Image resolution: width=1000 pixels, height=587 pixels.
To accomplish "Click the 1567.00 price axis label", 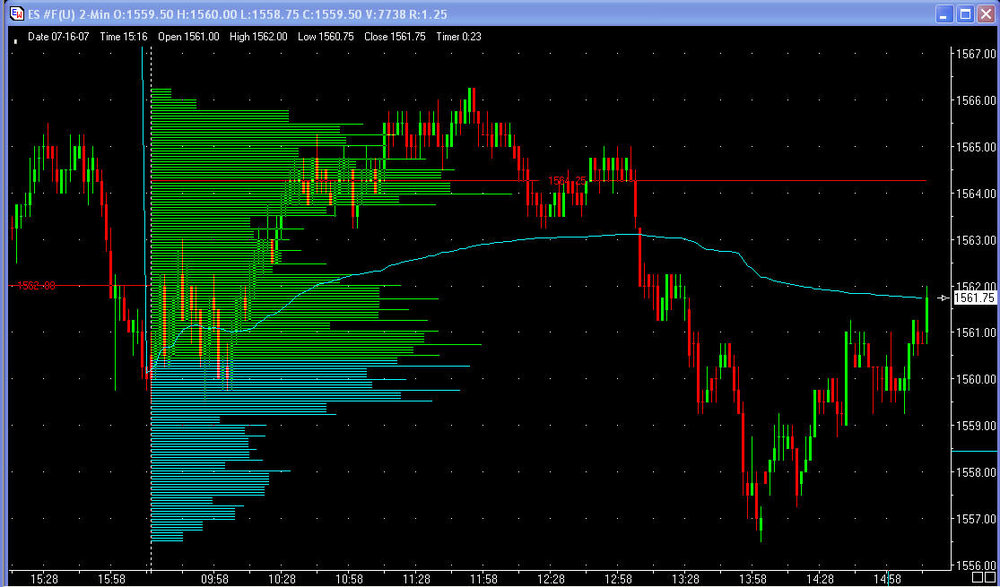I will click(x=974, y=54).
